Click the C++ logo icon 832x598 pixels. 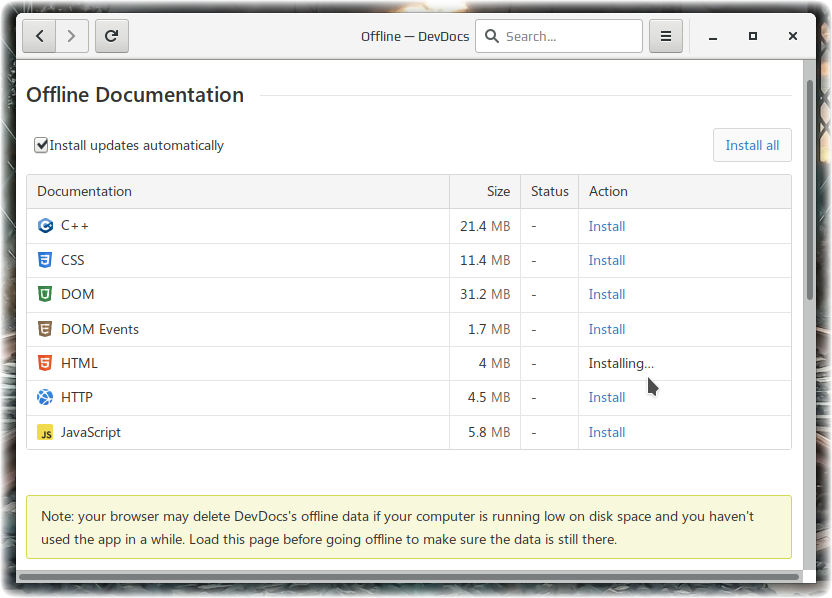click(45, 226)
